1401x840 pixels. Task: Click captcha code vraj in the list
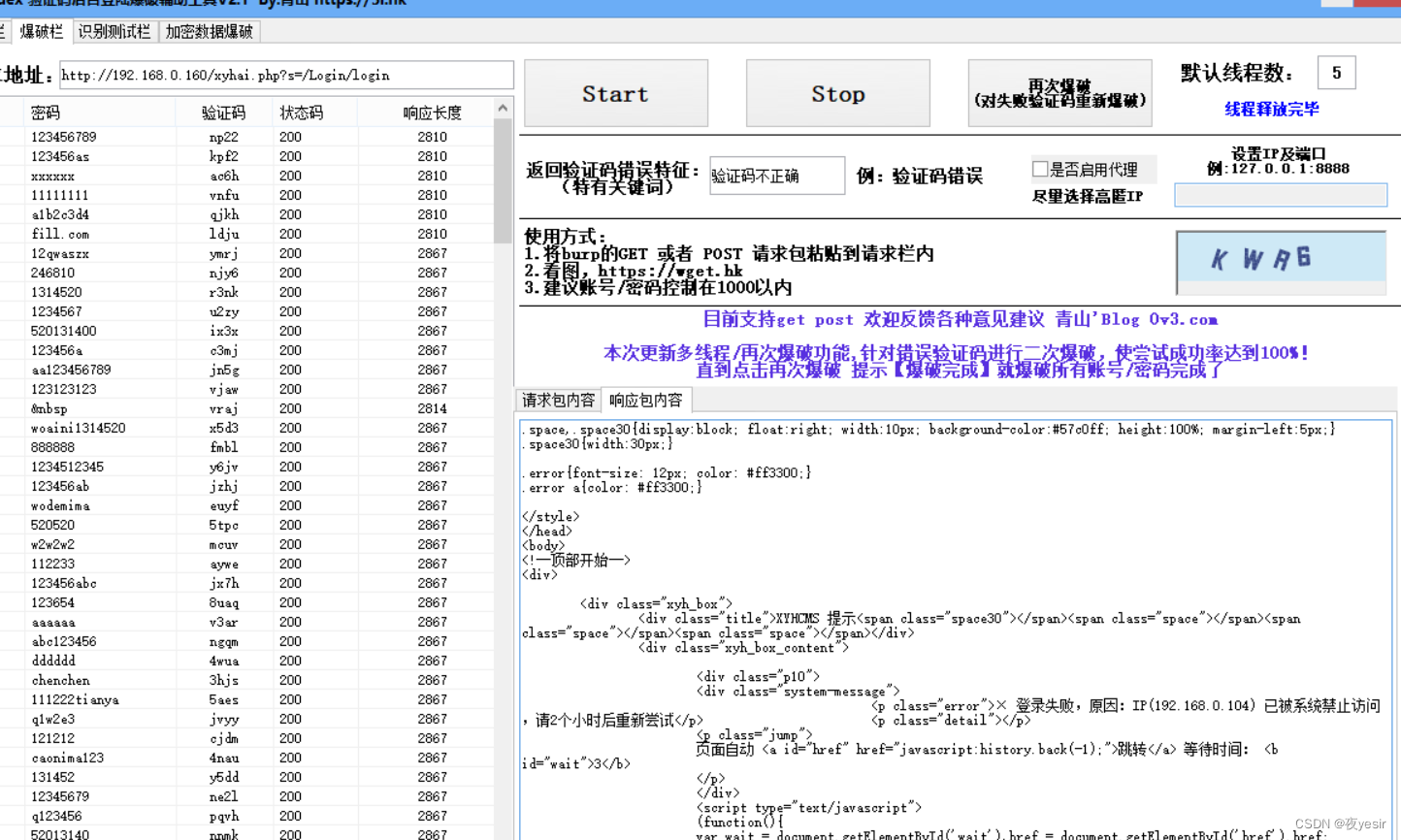click(x=224, y=408)
